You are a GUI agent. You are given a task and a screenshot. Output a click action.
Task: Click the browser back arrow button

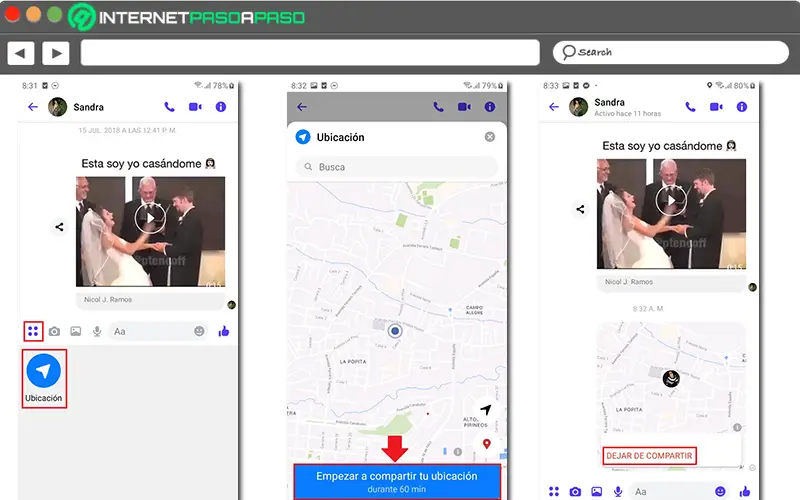coord(20,53)
